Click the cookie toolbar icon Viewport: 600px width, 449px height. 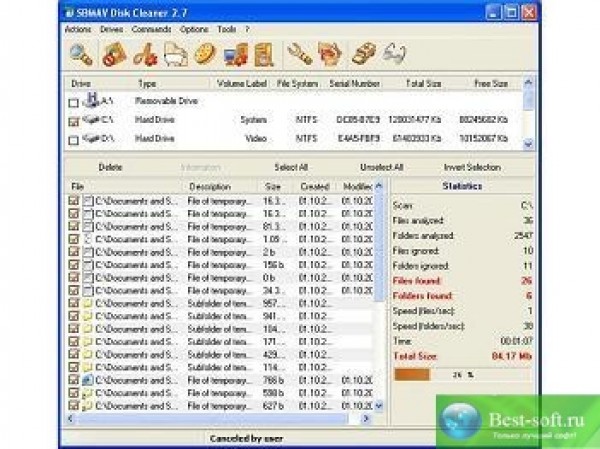tap(205, 54)
